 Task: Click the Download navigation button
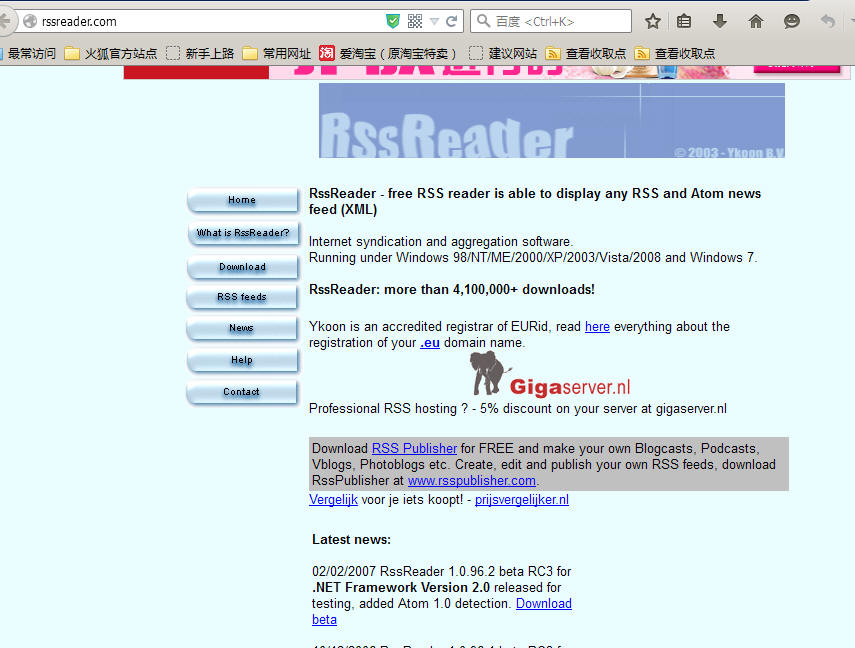pyautogui.click(x=242, y=267)
